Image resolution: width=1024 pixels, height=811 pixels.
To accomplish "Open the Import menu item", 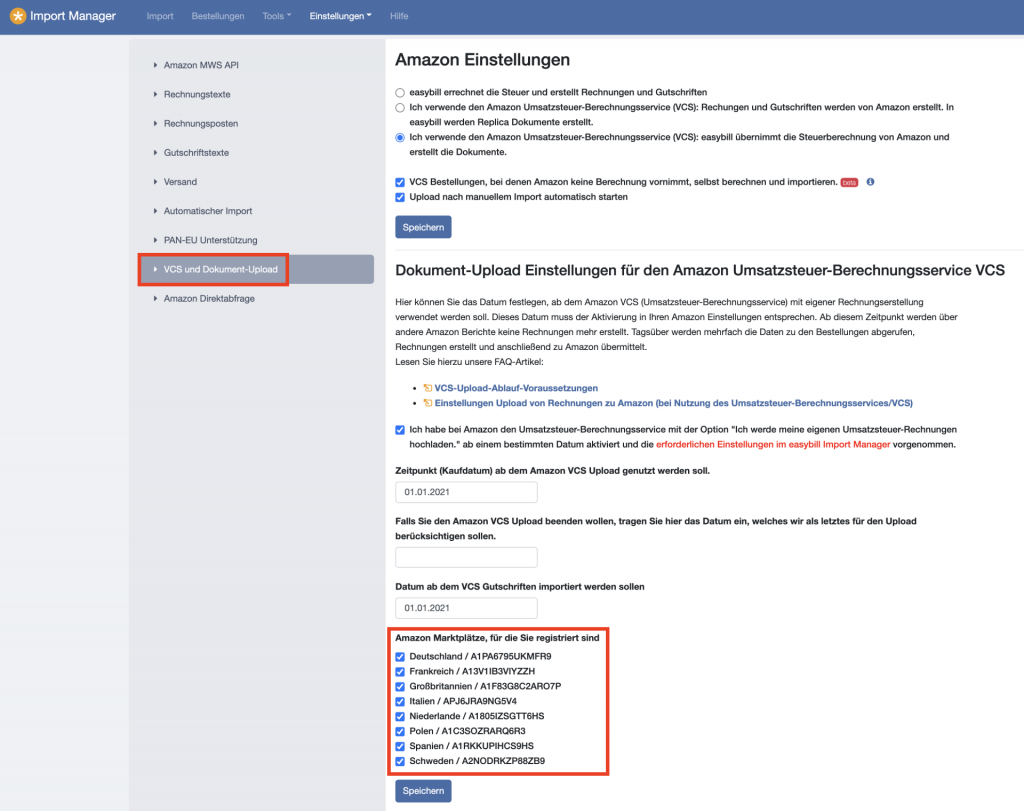I will 160,16.
